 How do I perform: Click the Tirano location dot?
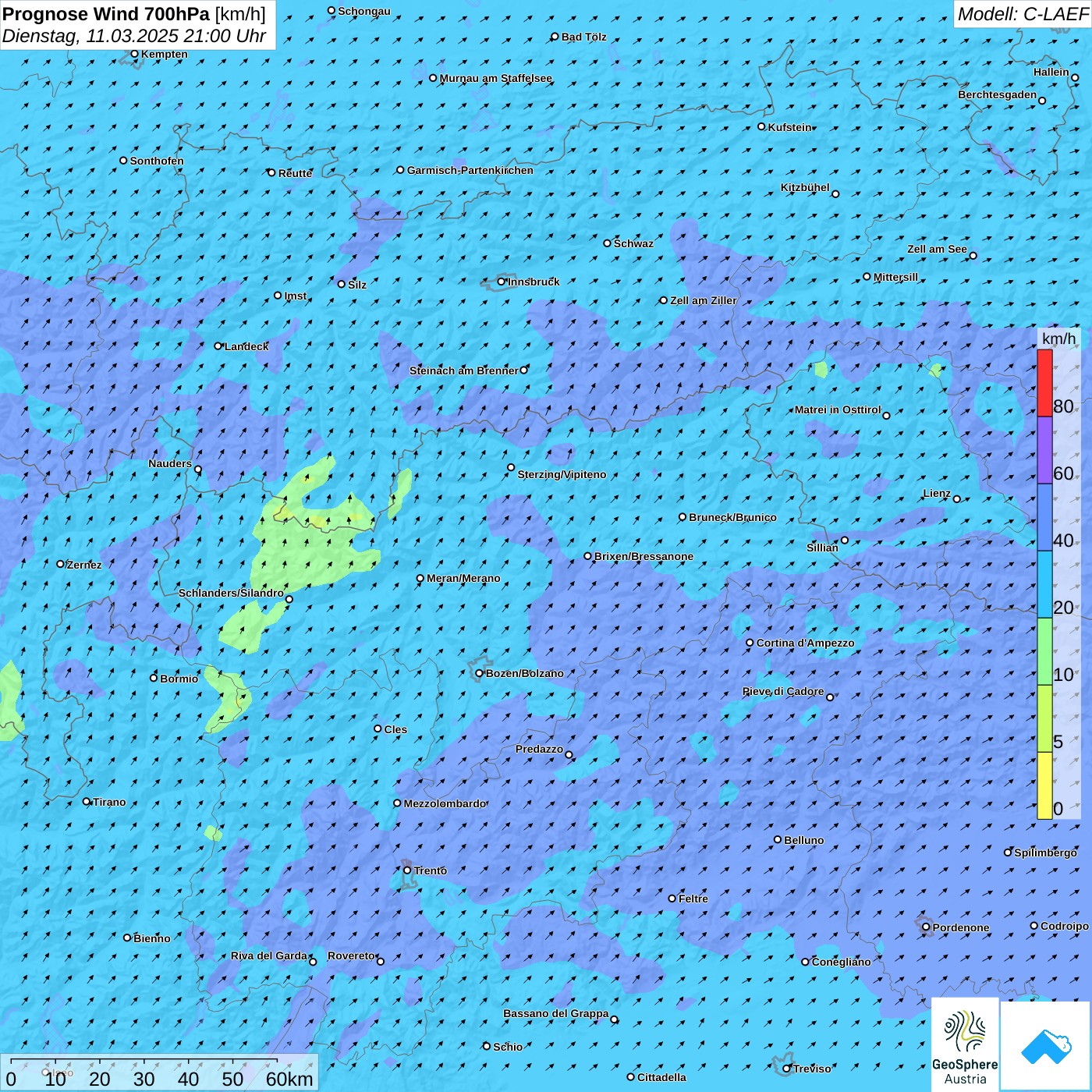pyautogui.click(x=87, y=801)
